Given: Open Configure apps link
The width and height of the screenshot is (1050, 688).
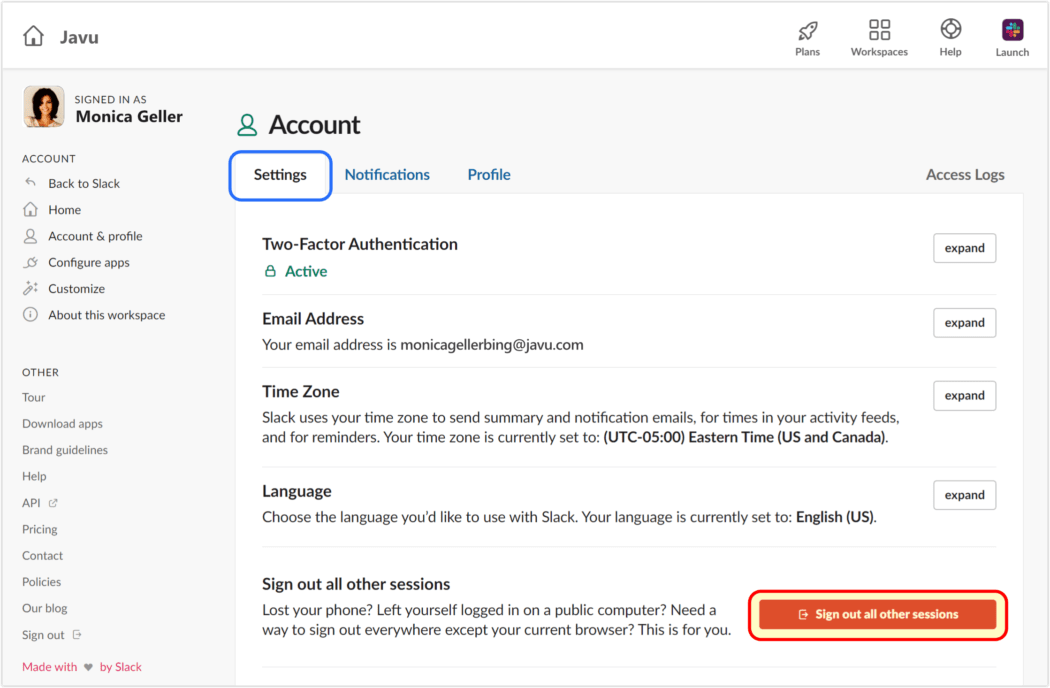Looking at the screenshot, I should coord(89,263).
